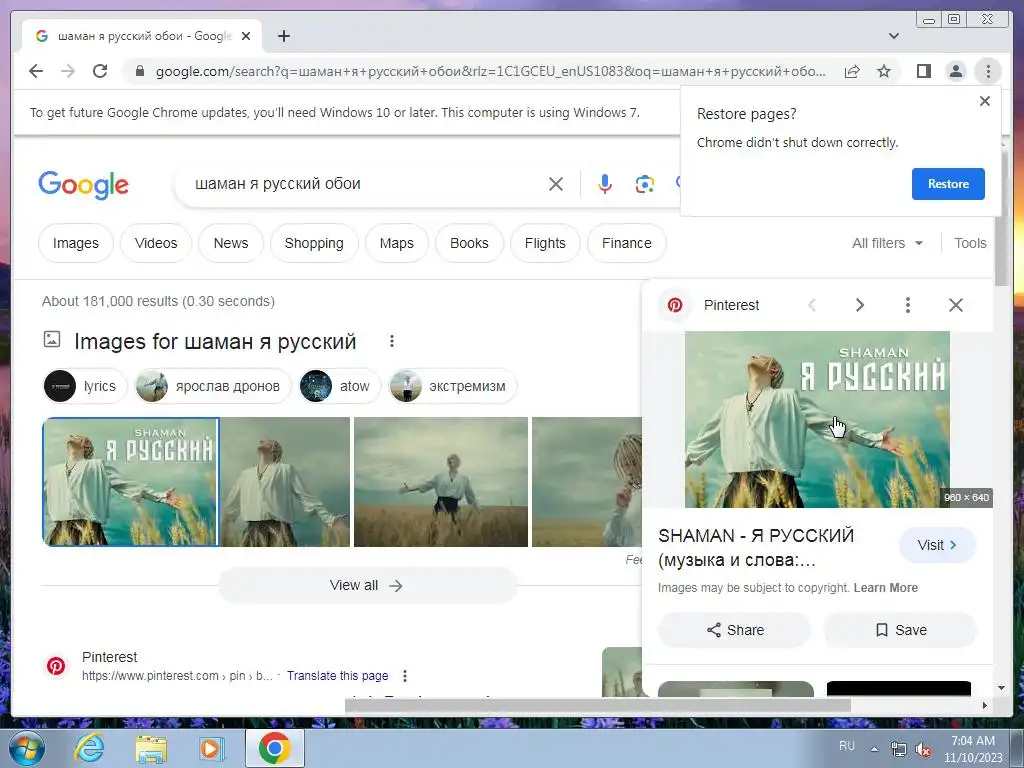
Task: Click the Pinterest logo in preview panel
Action: tap(675, 305)
